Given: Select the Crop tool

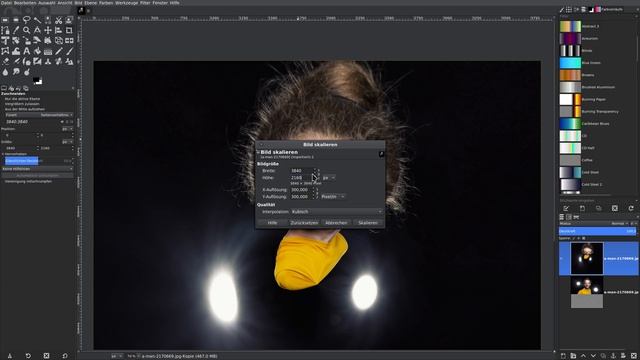Looking at the screenshot, I should pyautogui.click(x=69, y=30).
